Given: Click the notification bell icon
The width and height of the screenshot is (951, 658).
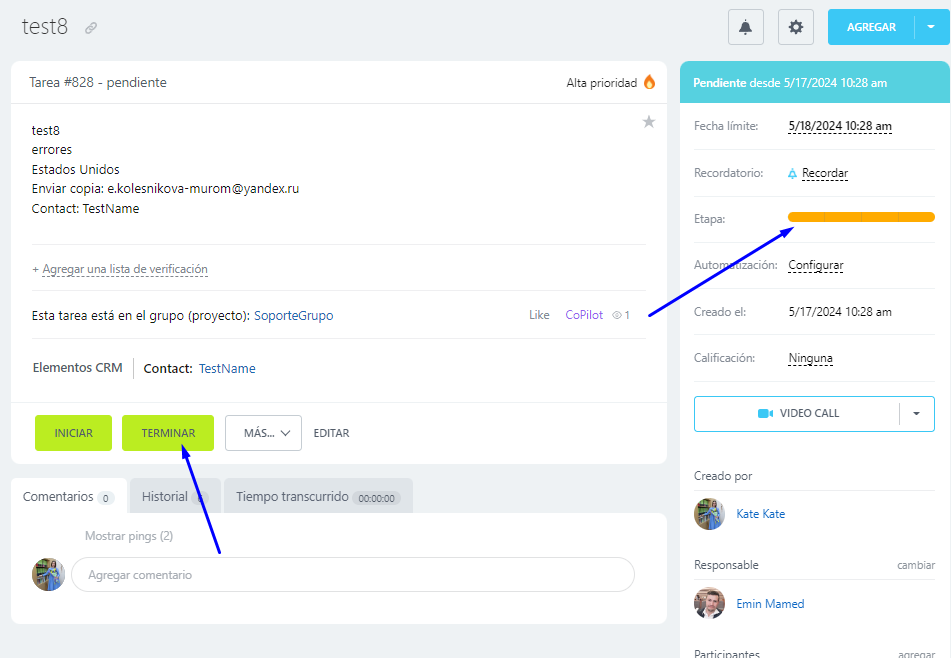Looking at the screenshot, I should 746,28.
